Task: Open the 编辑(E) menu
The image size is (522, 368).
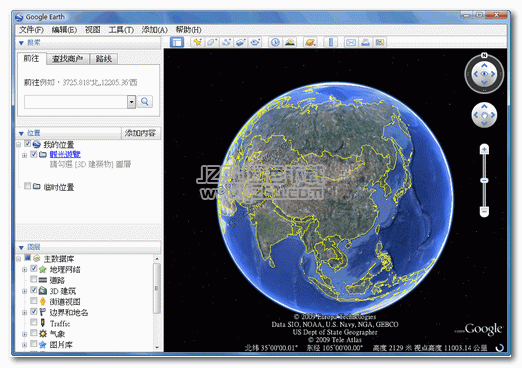Action: [x=64, y=30]
